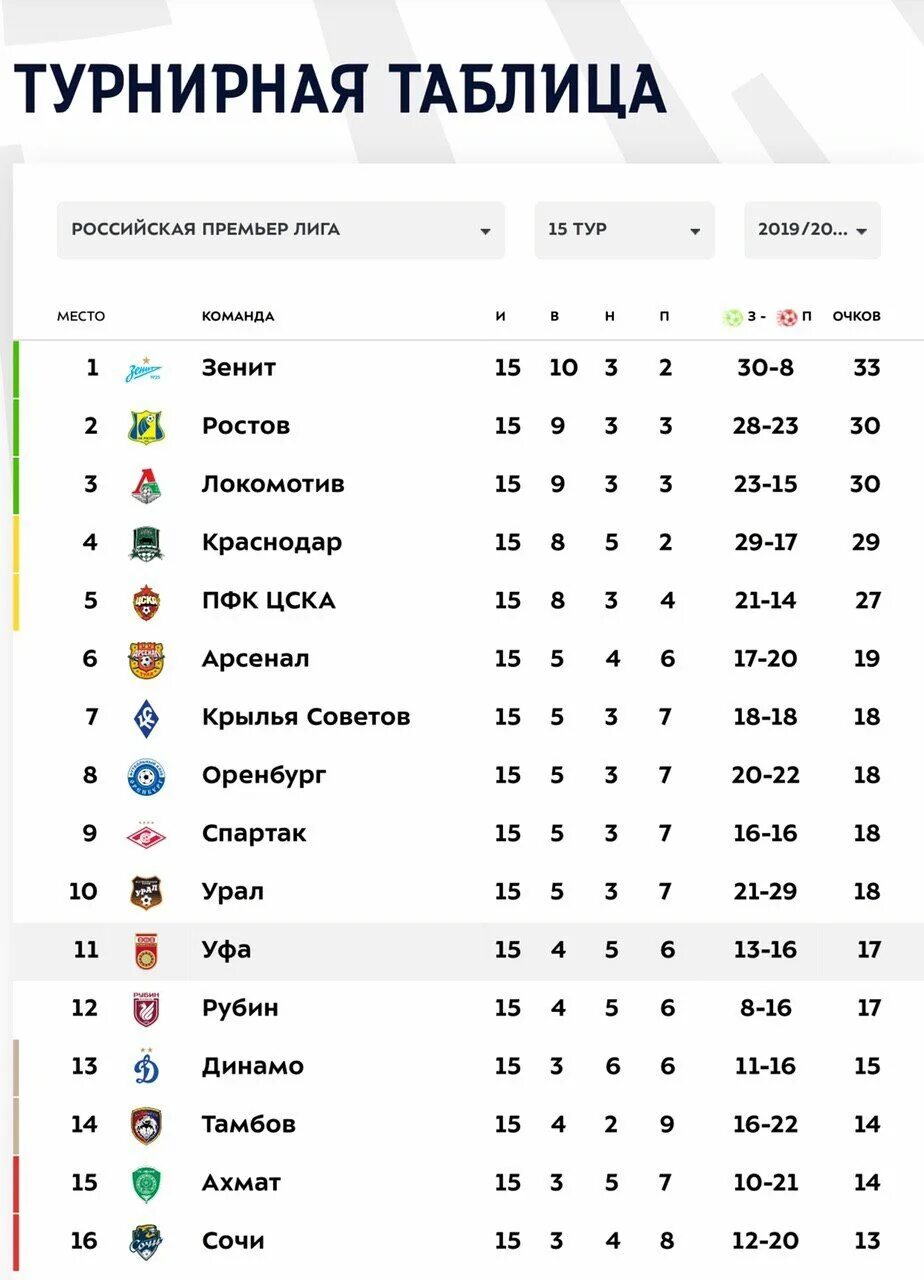This screenshot has width=924, height=1280.
Task: Click the Zenit club logo
Action: [x=145, y=369]
